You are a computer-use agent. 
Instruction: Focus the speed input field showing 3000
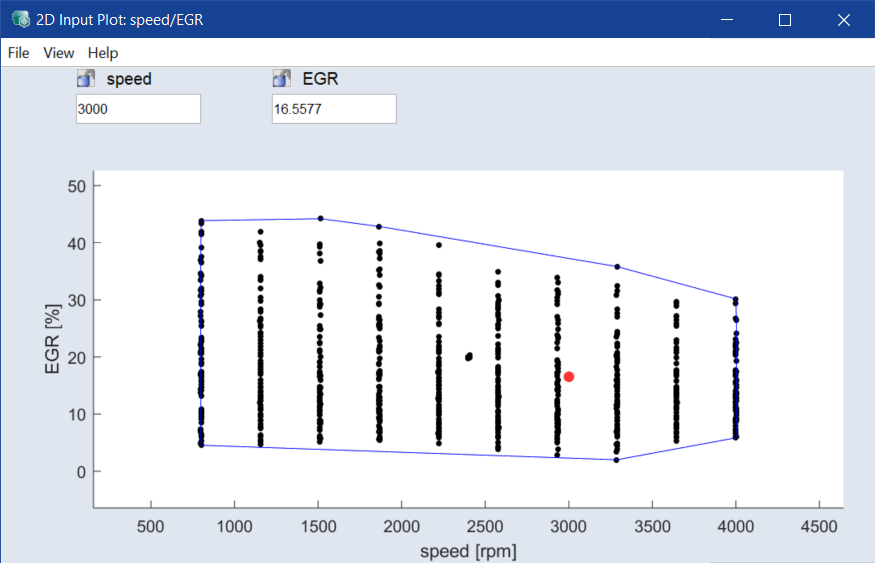coord(138,109)
